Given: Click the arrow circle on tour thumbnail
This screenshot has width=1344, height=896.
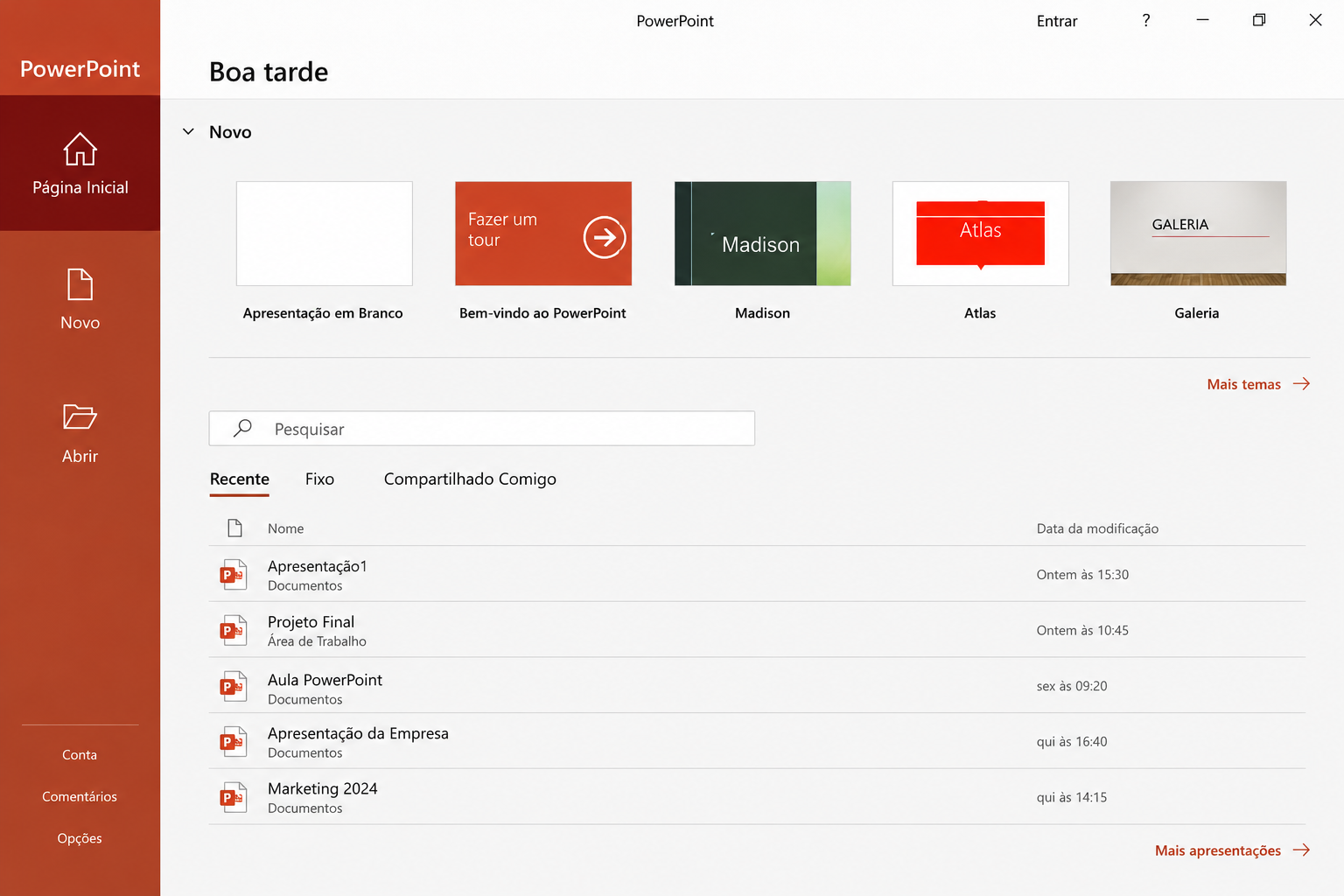Looking at the screenshot, I should pos(605,237).
